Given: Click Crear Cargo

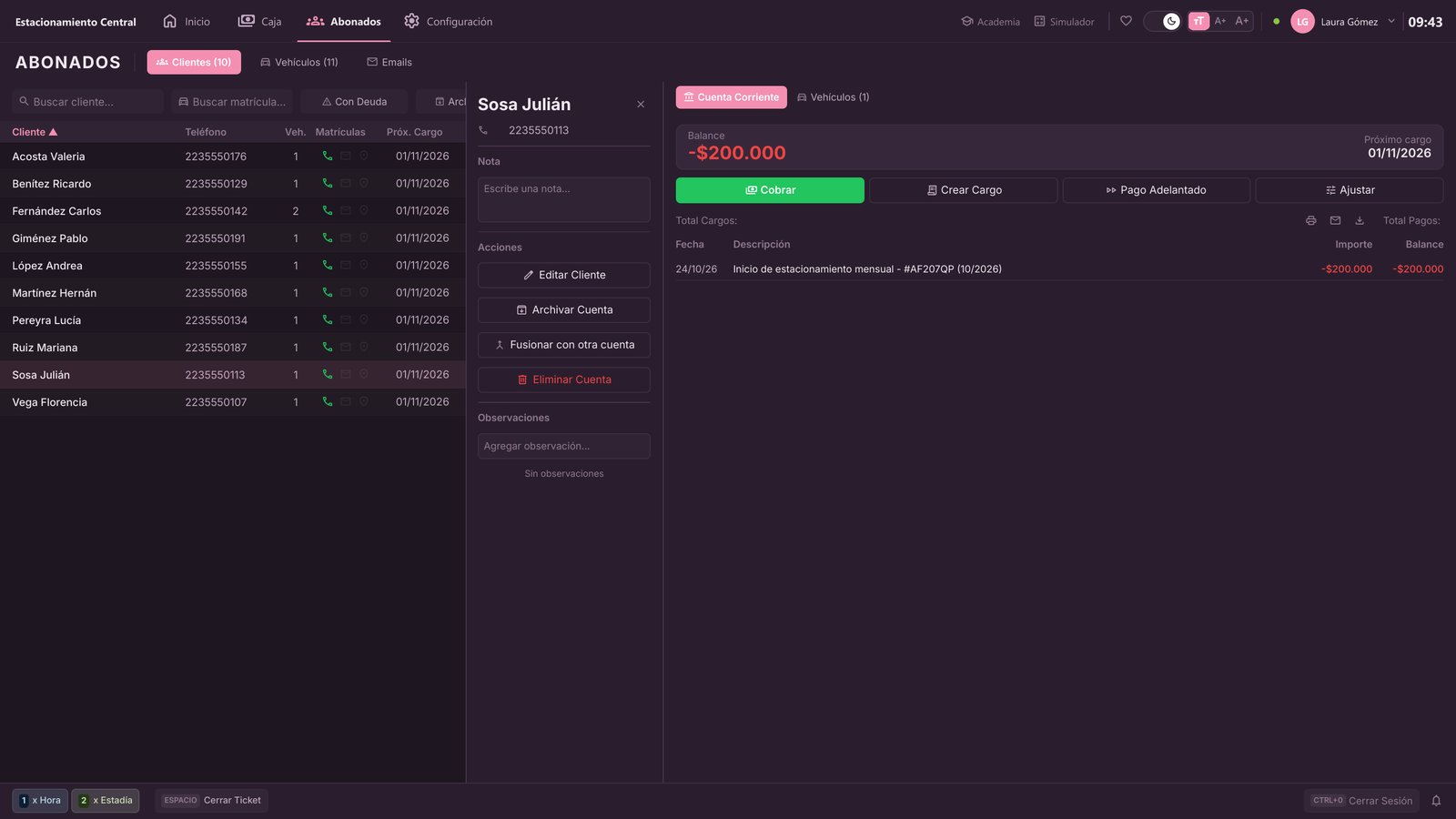Looking at the screenshot, I should 964,190.
